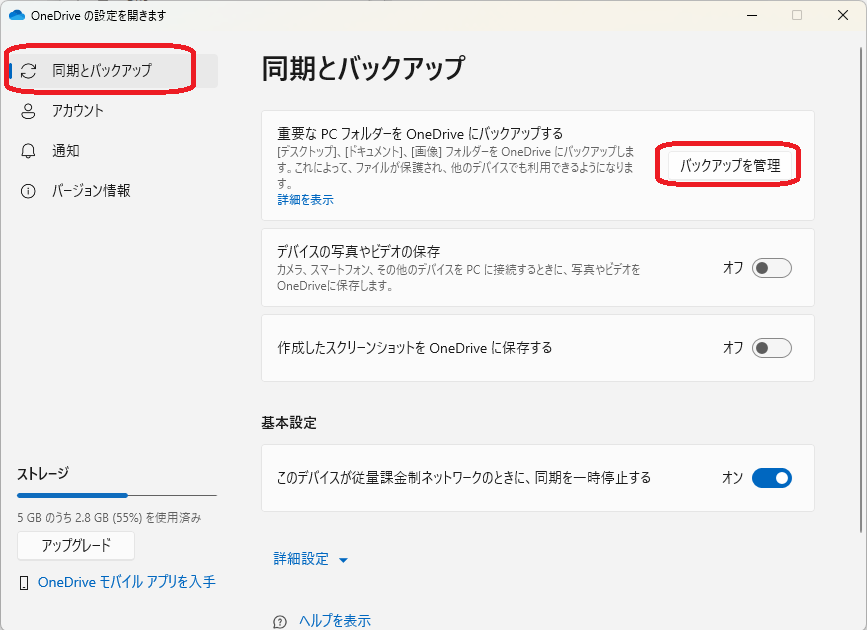Image resolution: width=867 pixels, height=630 pixels.
Task: Open the 詳細を表示 link
Action: [306, 200]
